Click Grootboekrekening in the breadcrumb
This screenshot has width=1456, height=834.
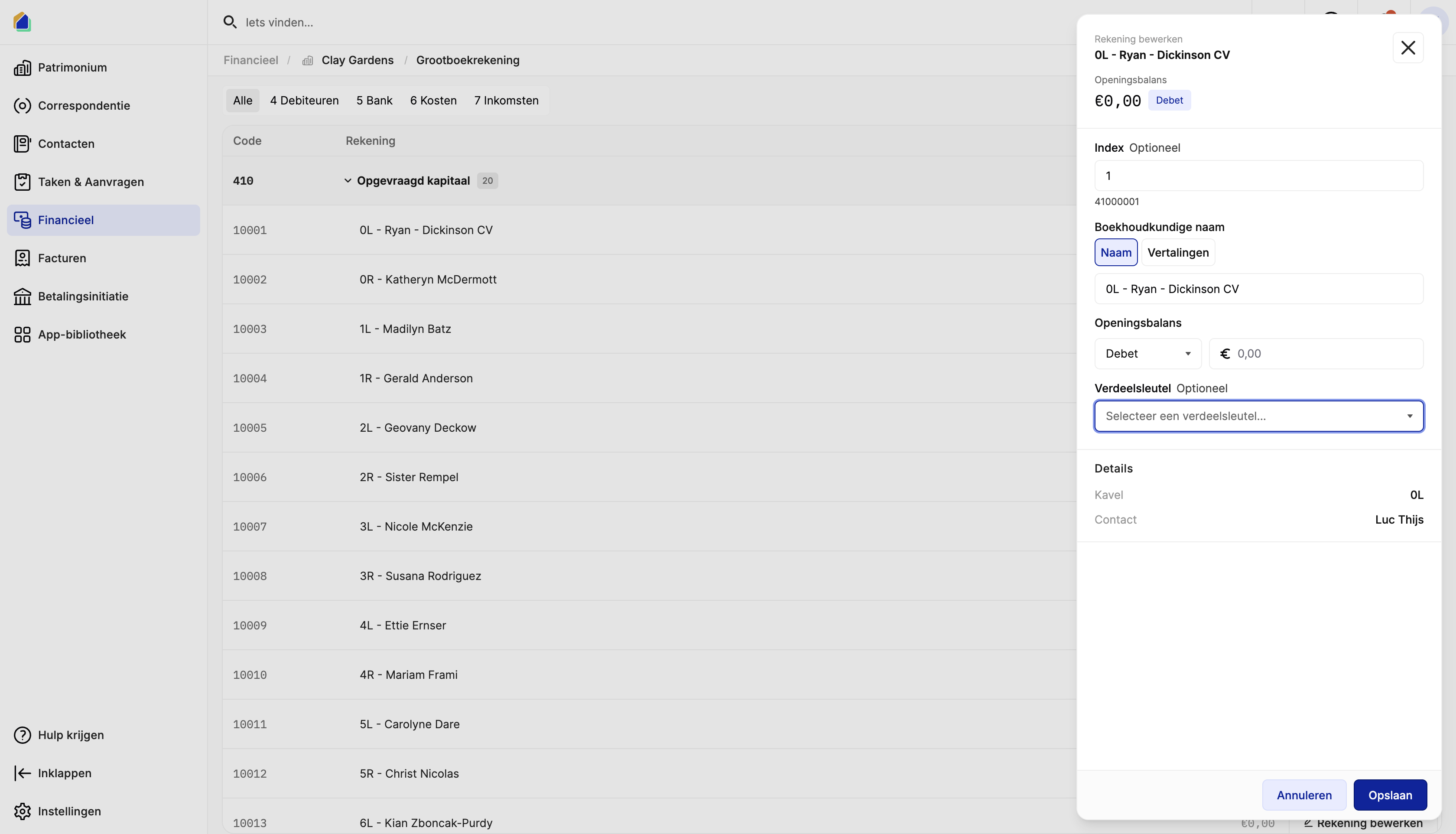coord(468,61)
